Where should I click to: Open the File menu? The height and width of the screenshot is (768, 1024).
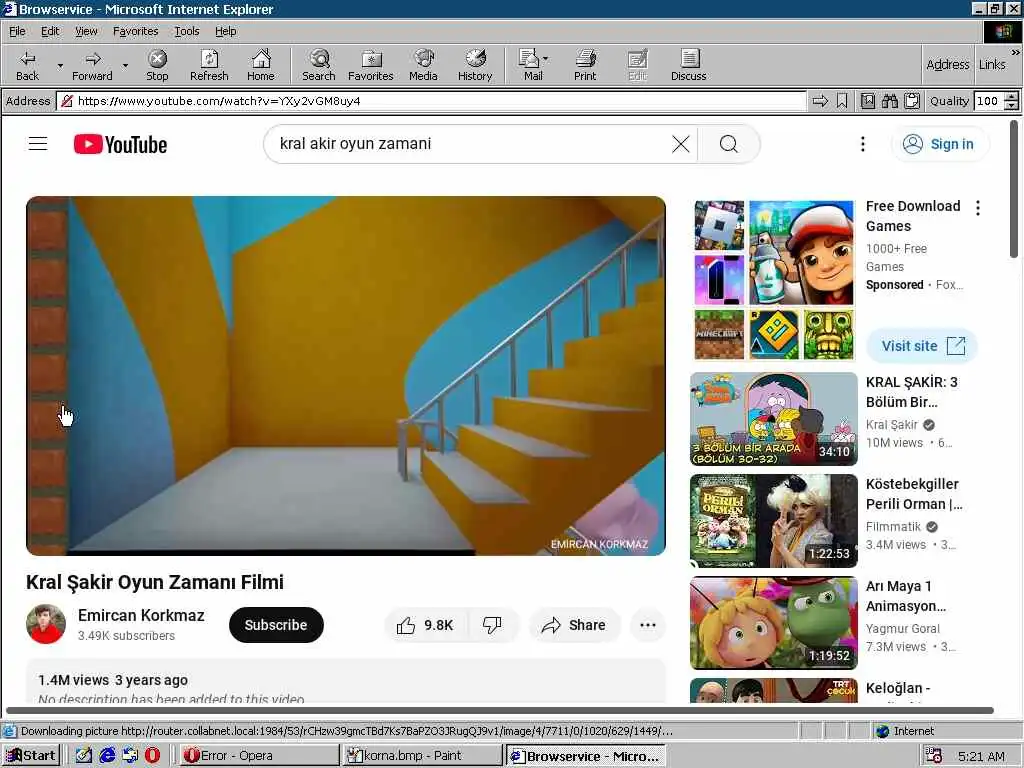coord(17,31)
